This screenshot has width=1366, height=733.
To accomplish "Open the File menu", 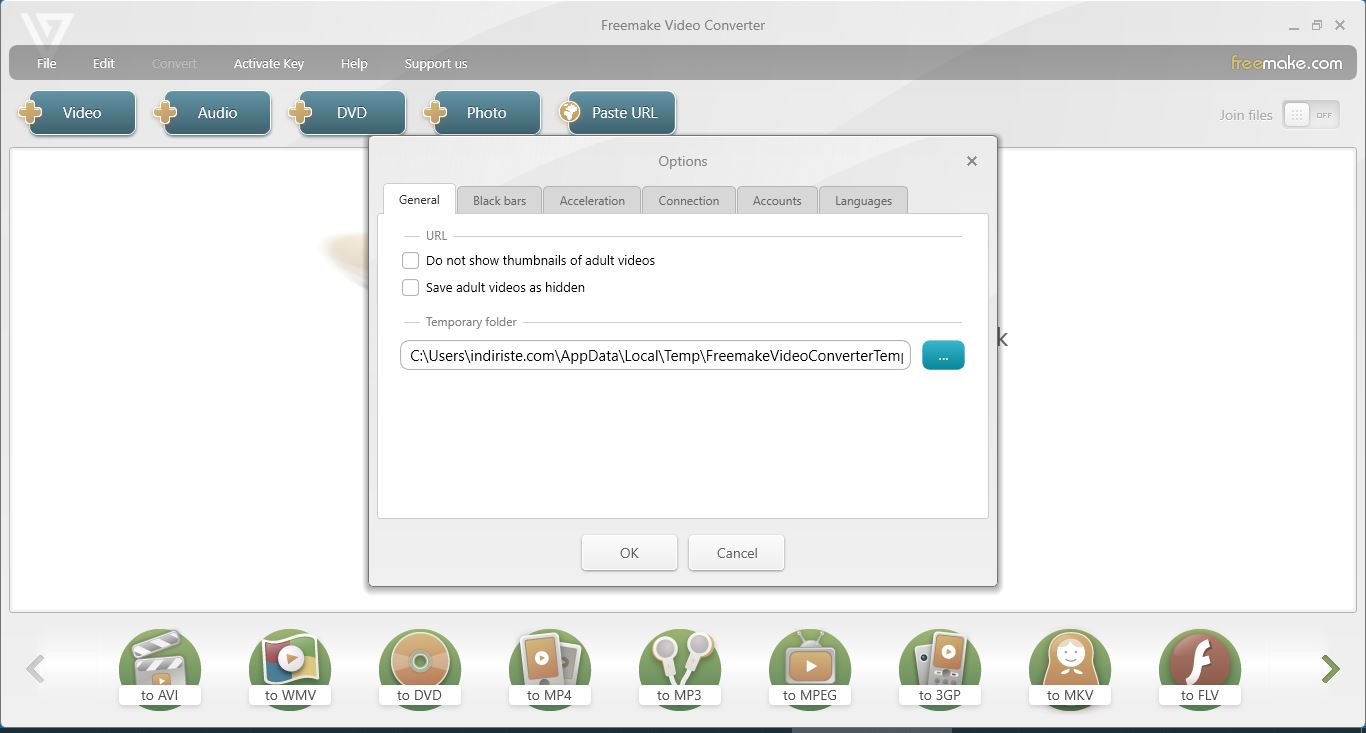I will (x=47, y=64).
